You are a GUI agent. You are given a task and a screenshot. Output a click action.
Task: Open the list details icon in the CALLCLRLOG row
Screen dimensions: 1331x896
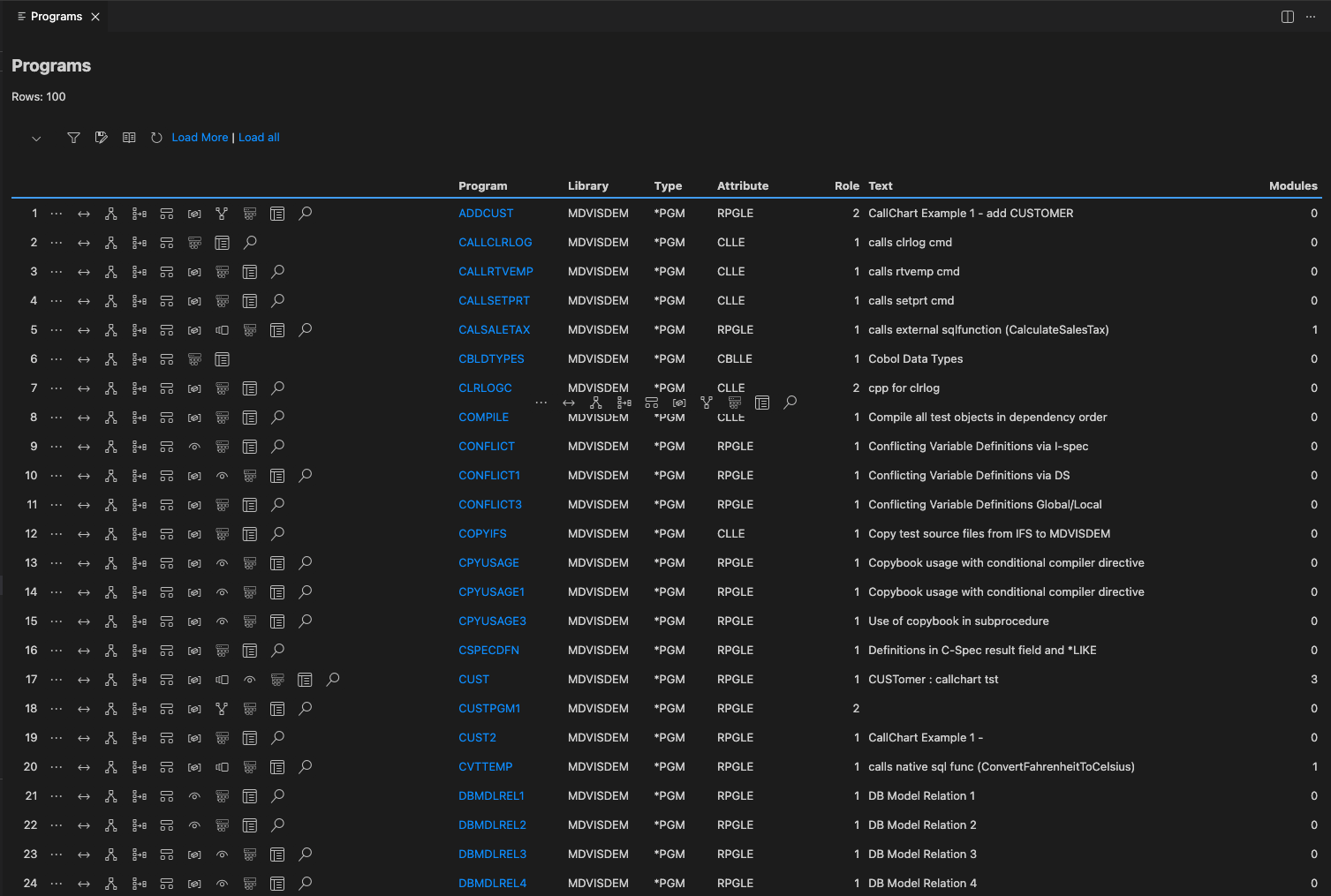pos(222,243)
